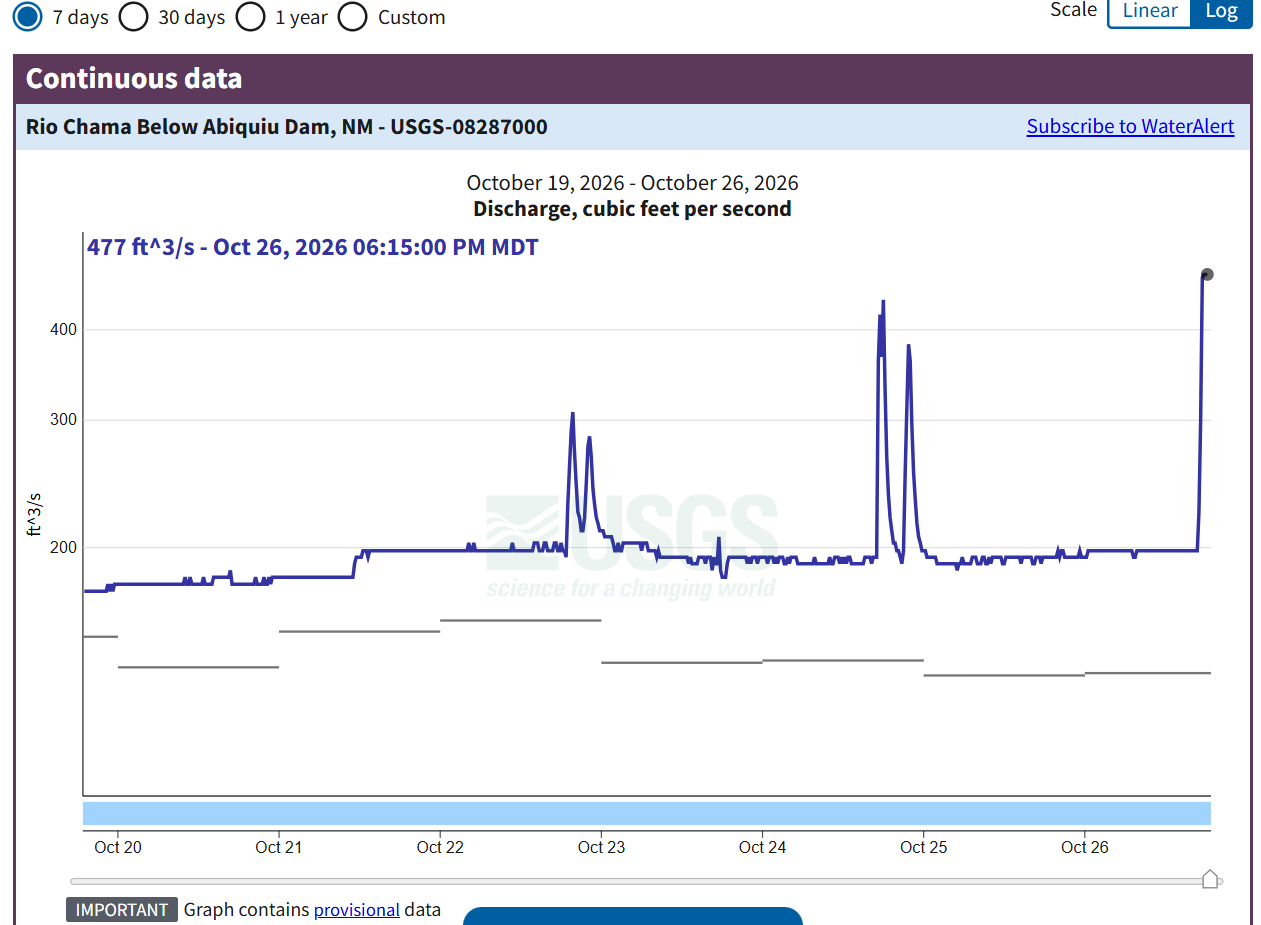Open the provisional data link
This screenshot has height=925, width=1261.
pos(357,910)
